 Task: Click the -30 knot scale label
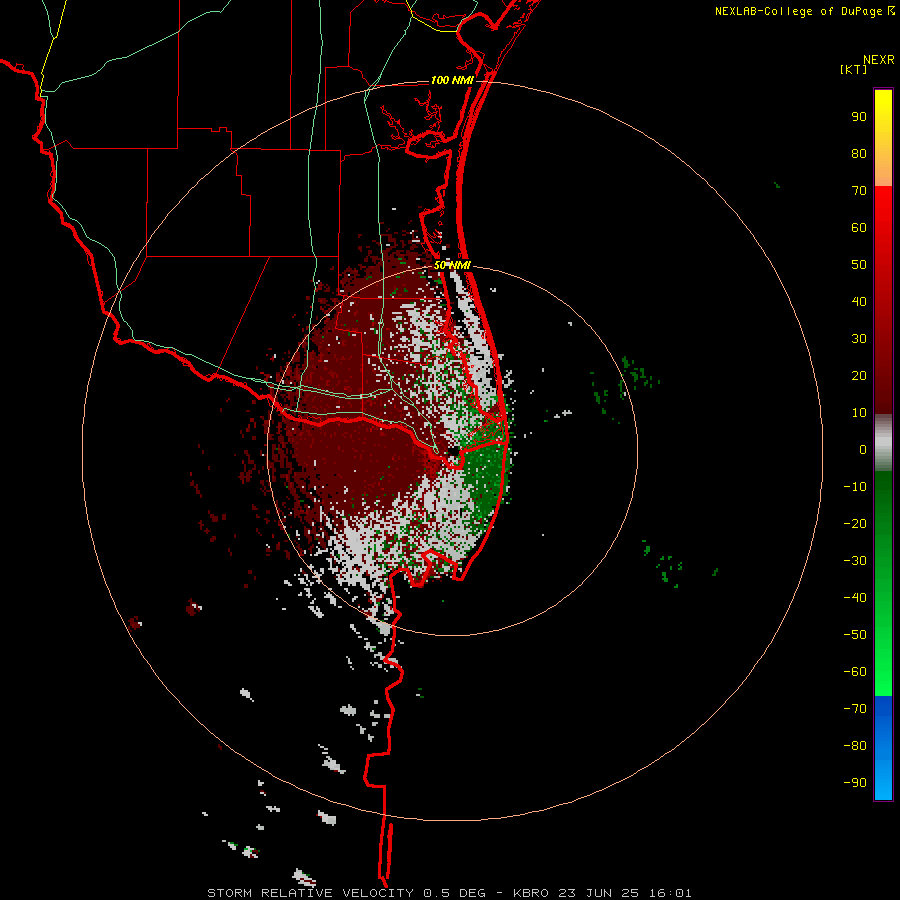(x=855, y=561)
